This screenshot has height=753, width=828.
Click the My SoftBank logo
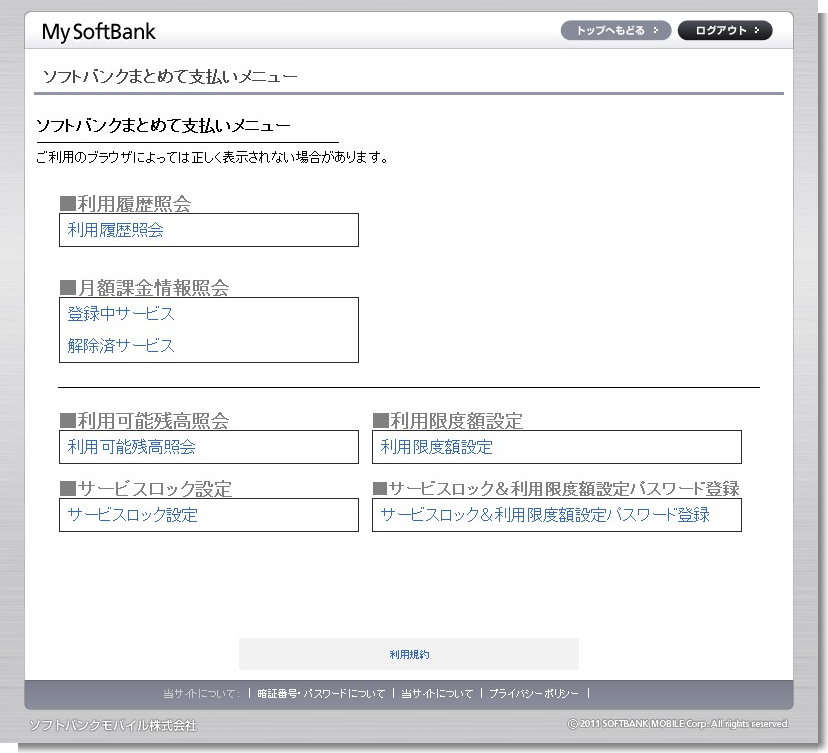pyautogui.click(x=99, y=32)
